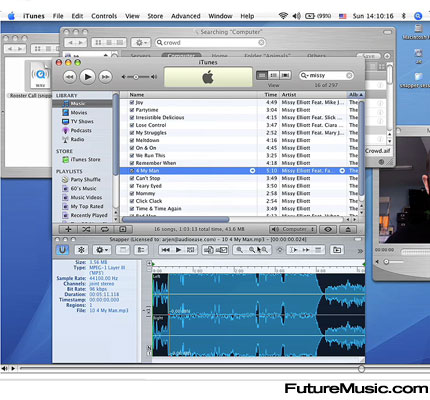Click the eject disc button in iTunes

click(x=348, y=229)
